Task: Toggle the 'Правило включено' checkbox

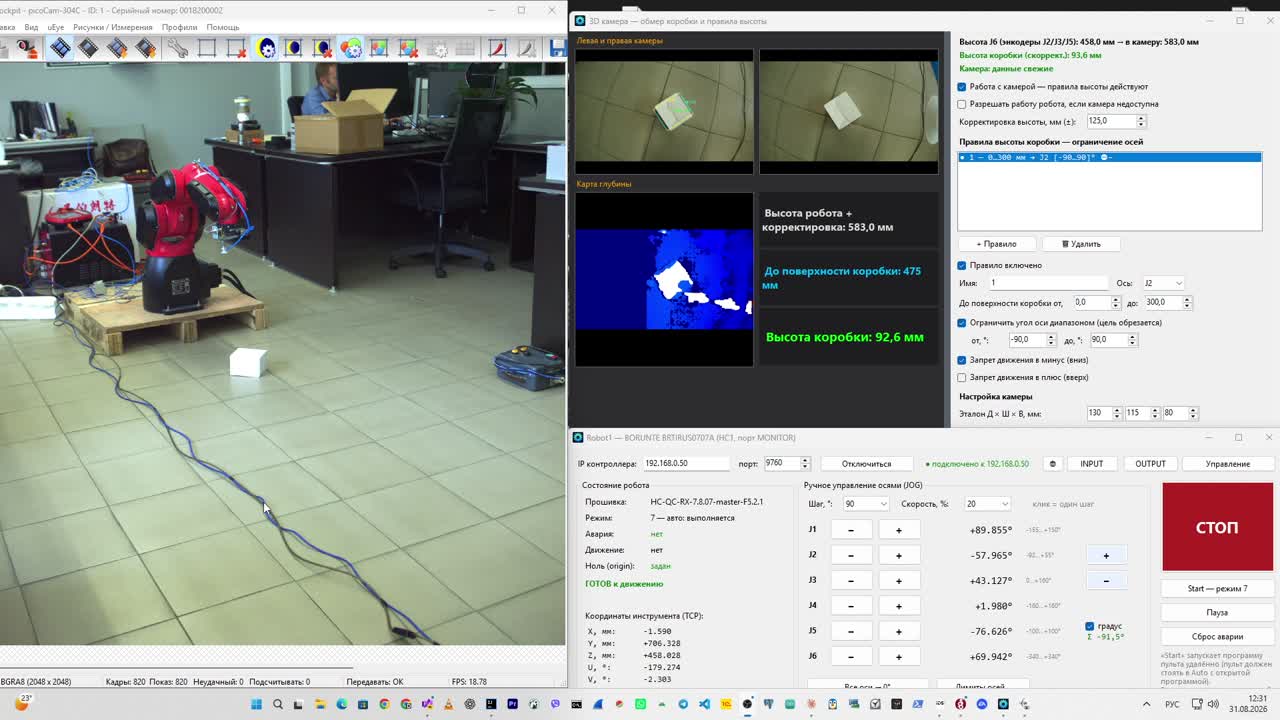Action: [x=962, y=266]
